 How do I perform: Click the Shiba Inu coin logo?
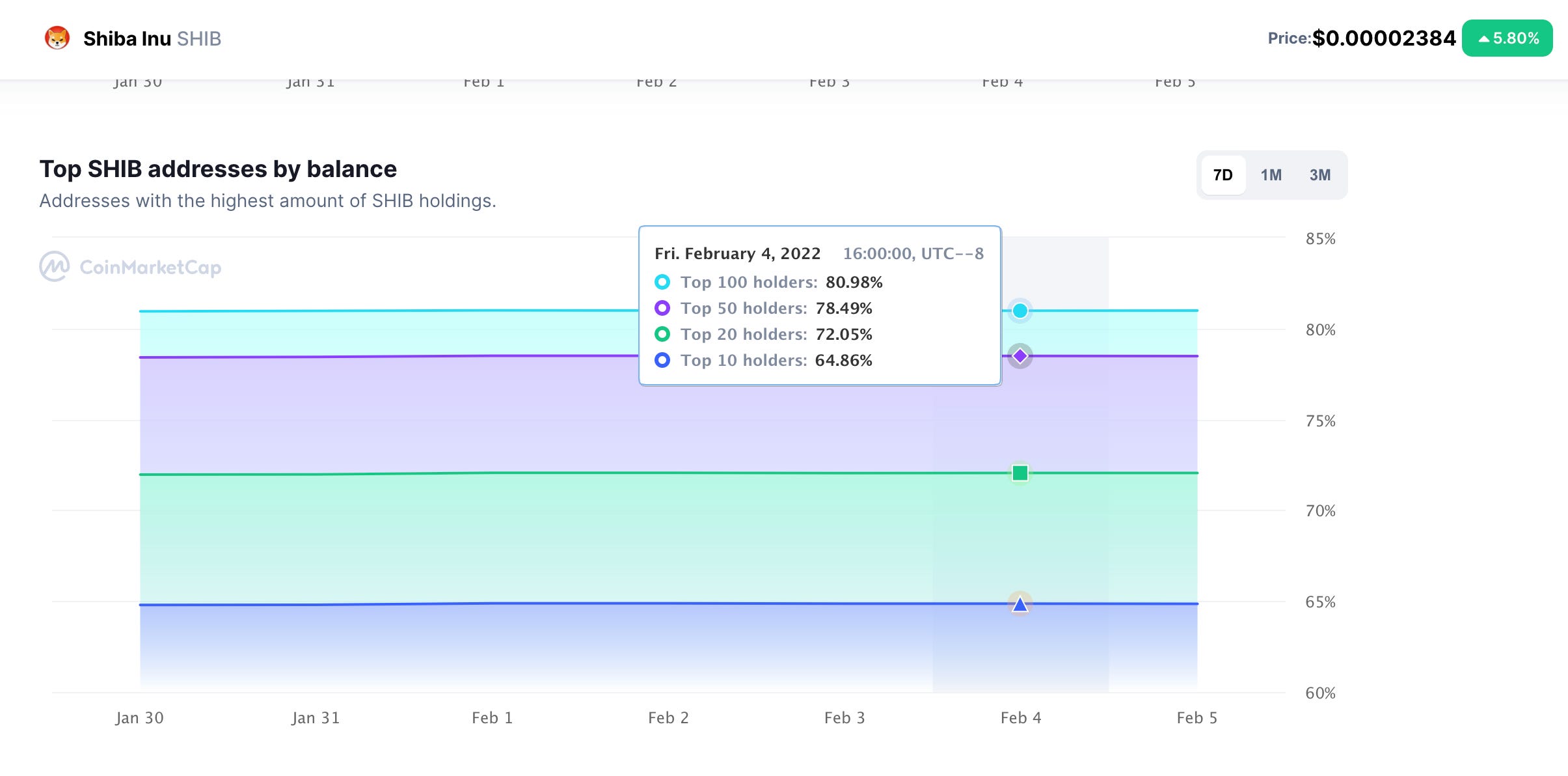[x=57, y=38]
